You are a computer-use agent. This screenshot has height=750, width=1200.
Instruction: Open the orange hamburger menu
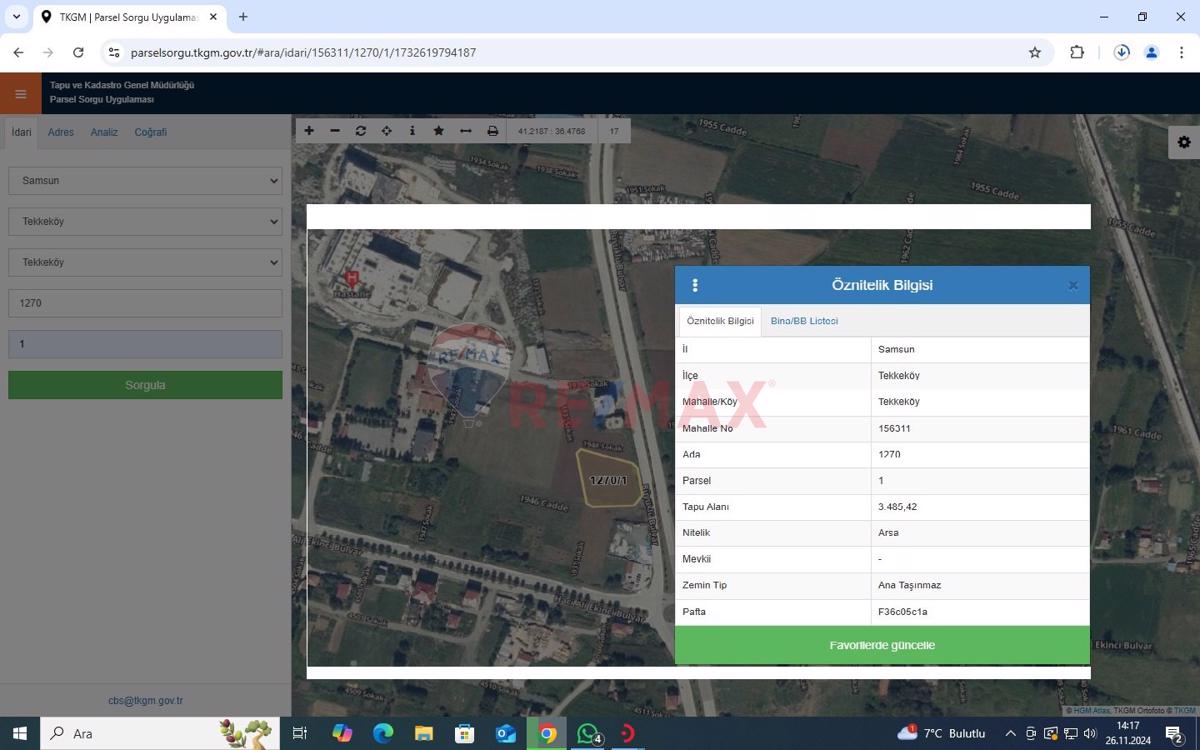pyautogui.click(x=20, y=94)
